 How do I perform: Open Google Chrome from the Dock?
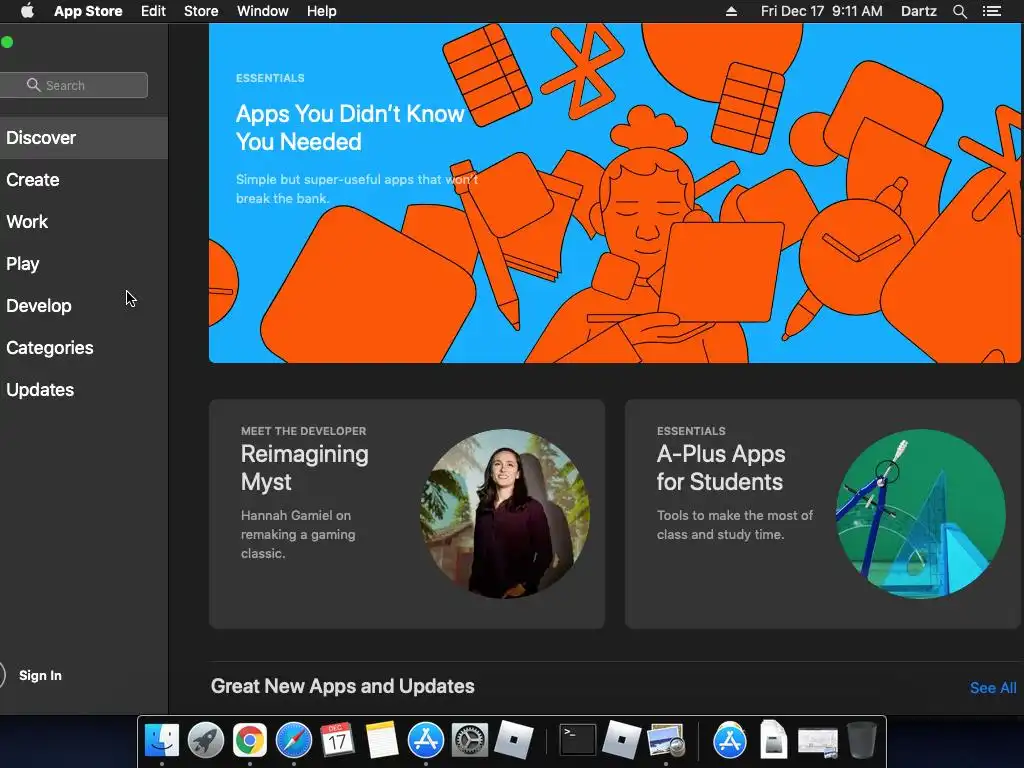[249, 741]
